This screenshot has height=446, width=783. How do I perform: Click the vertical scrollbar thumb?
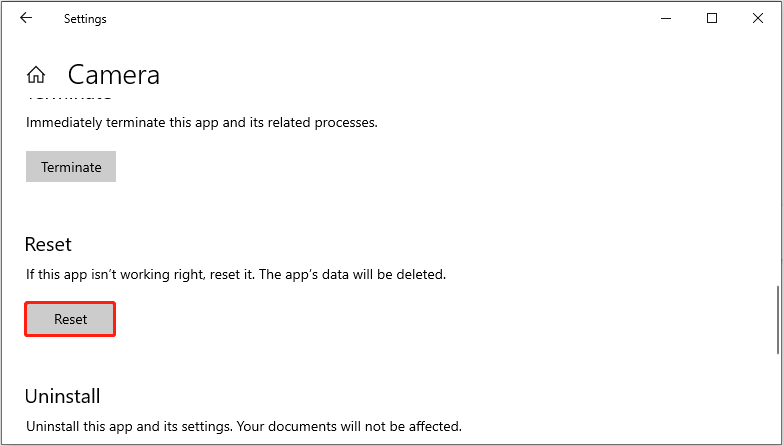coord(778,320)
